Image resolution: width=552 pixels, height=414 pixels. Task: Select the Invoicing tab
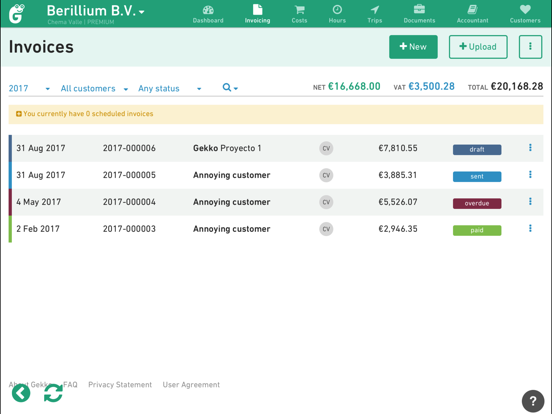[257, 14]
